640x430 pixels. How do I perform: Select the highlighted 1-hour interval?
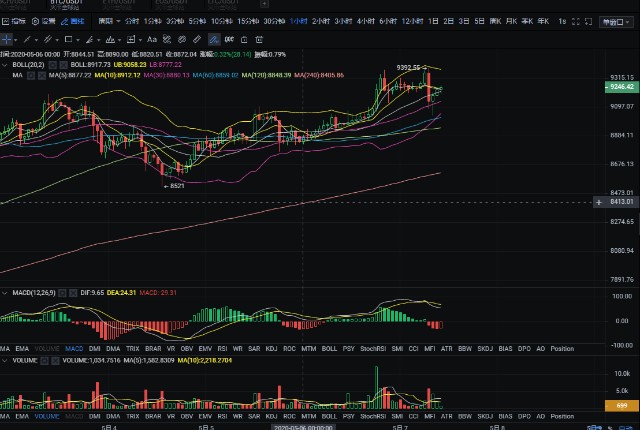click(298, 21)
